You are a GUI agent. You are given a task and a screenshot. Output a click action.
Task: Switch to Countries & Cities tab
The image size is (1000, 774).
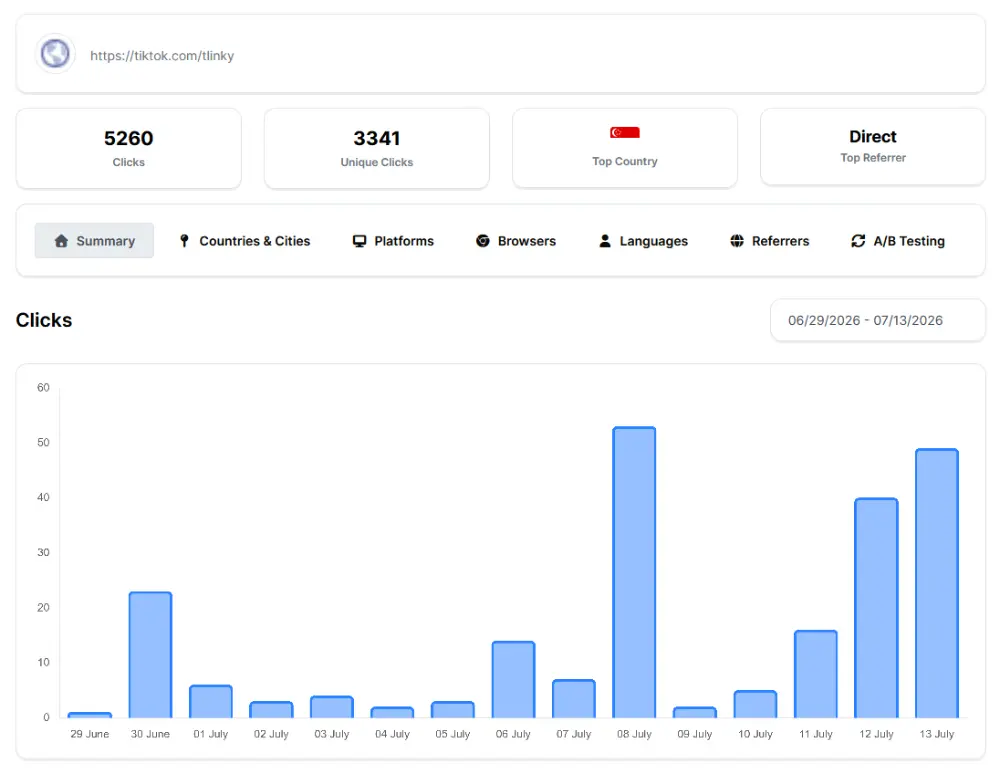click(x=245, y=241)
